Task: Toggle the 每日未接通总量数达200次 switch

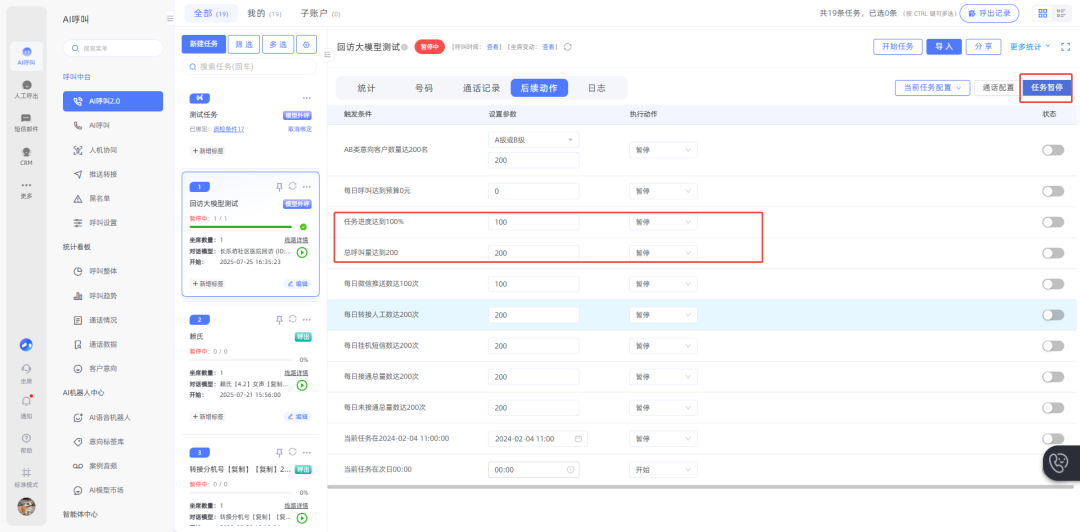Action: (1052, 408)
